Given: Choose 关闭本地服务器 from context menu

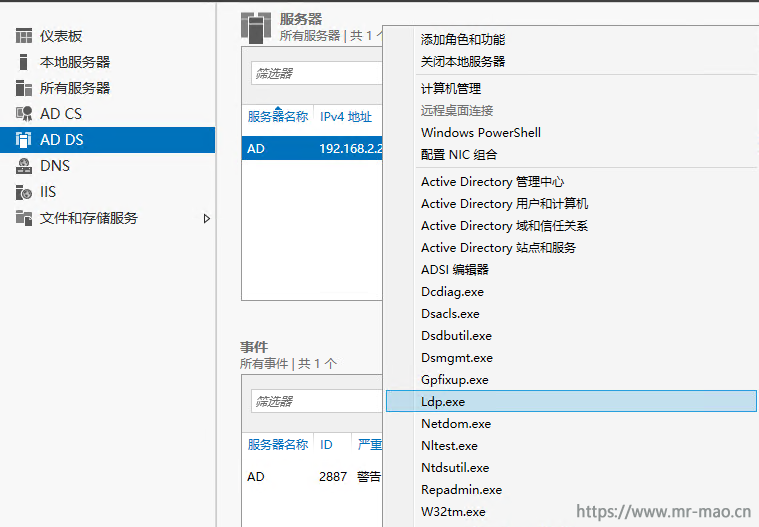Looking at the screenshot, I should (463, 61).
